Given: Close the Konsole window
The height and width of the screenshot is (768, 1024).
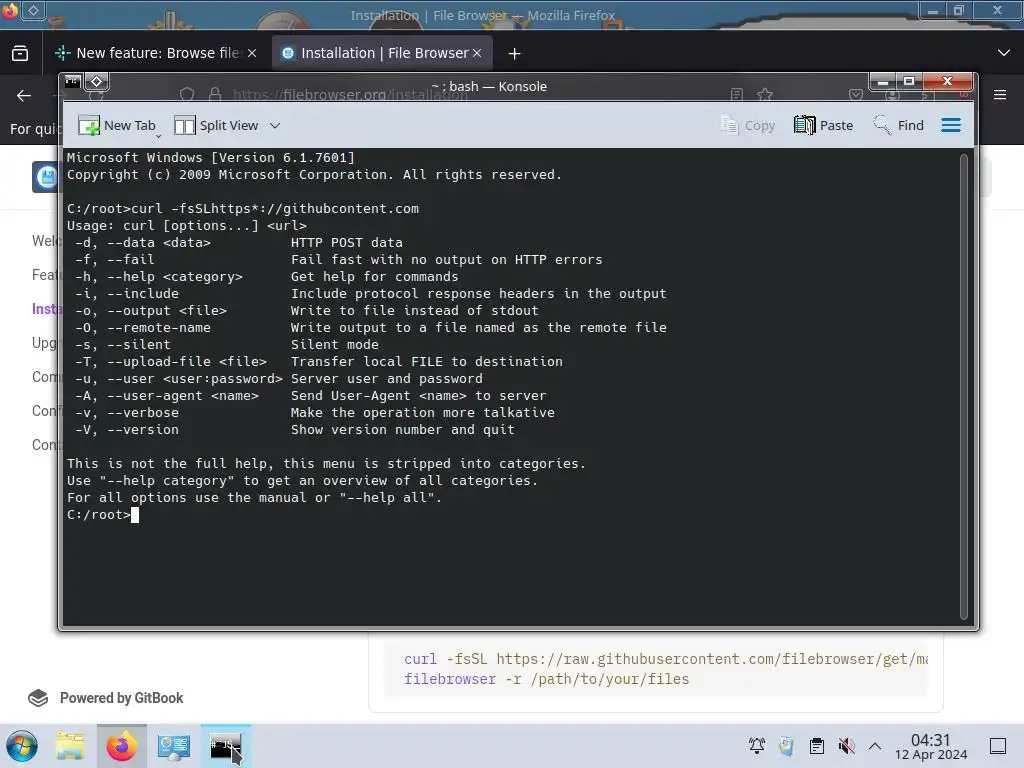Looking at the screenshot, I should click(948, 82).
